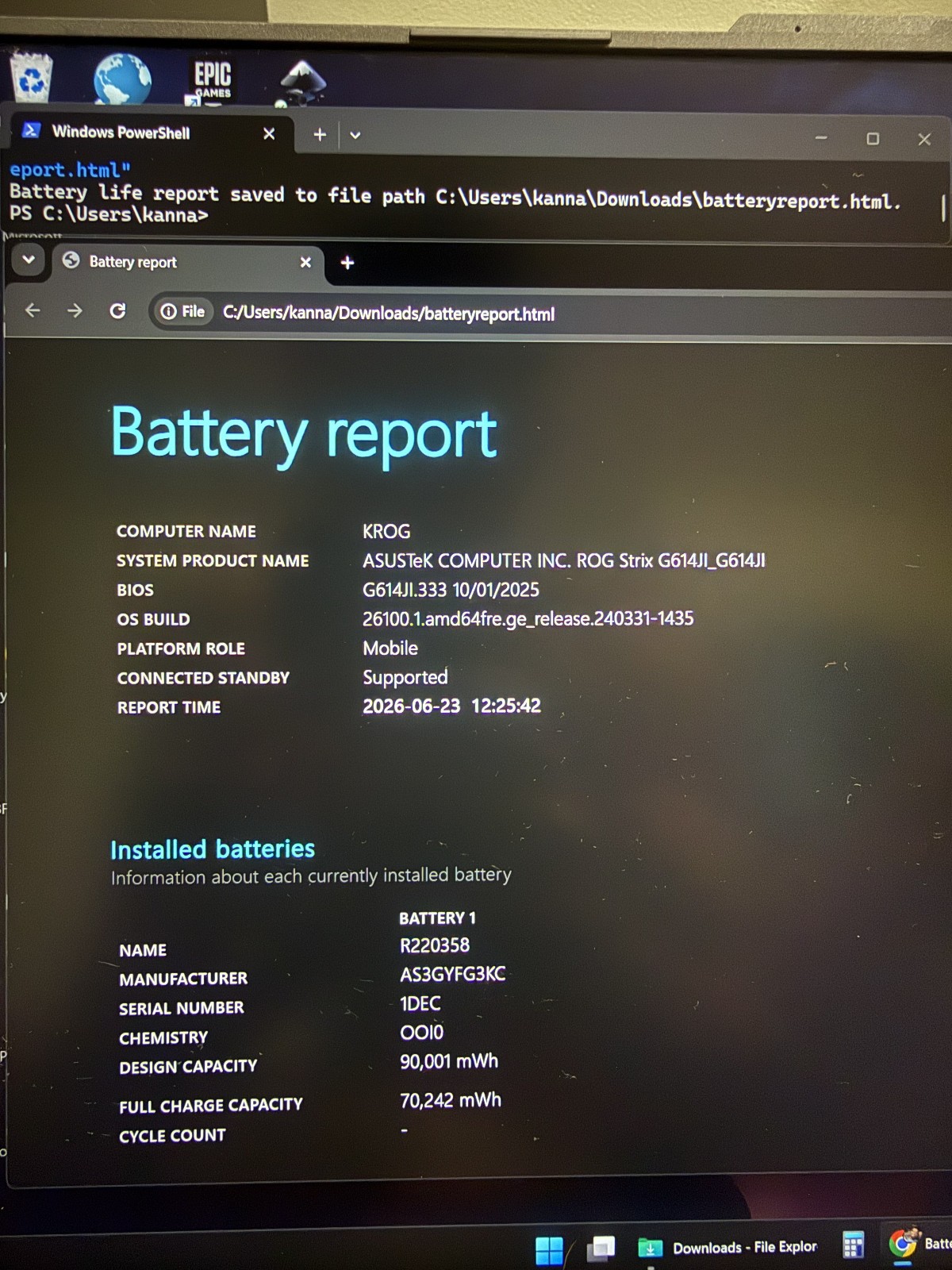The height and width of the screenshot is (1270, 952).
Task: Click the SERIAL NUMBER label
Action: pyautogui.click(x=182, y=1008)
